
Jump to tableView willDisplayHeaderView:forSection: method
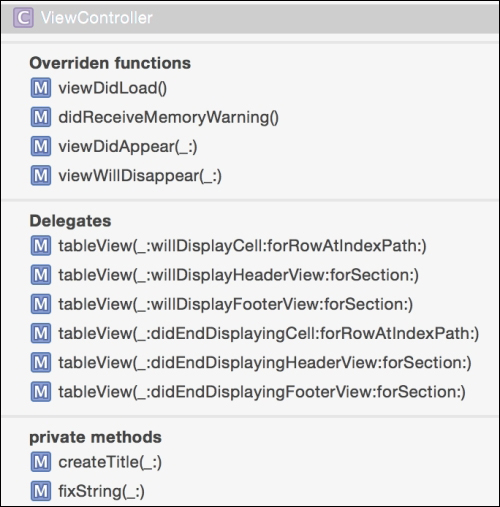(x=239, y=275)
